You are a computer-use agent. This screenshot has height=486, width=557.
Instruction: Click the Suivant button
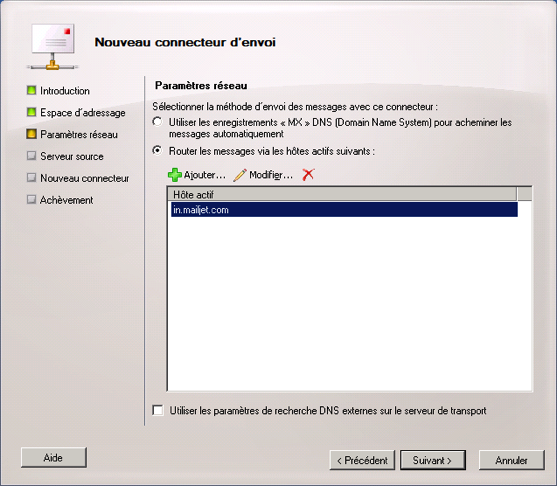coord(433,460)
